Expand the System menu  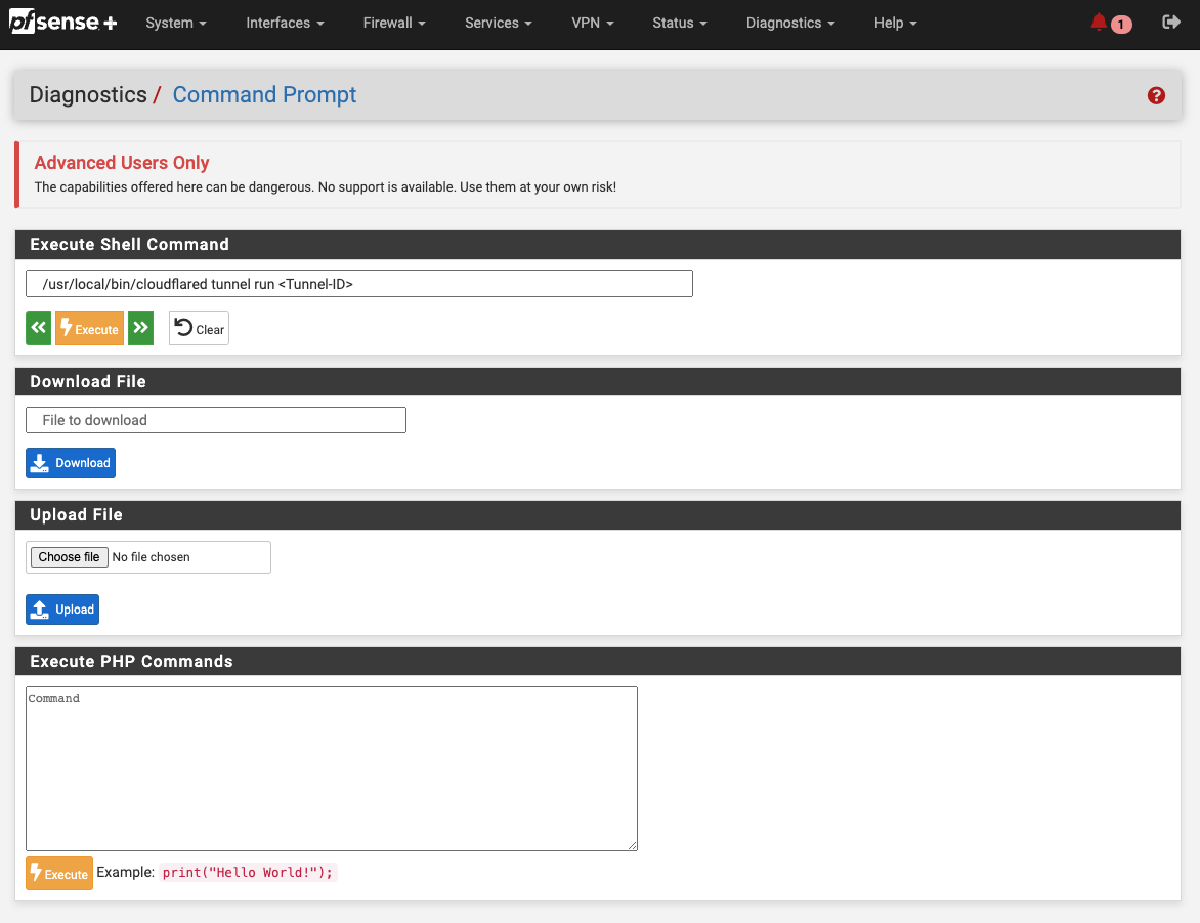(x=176, y=23)
